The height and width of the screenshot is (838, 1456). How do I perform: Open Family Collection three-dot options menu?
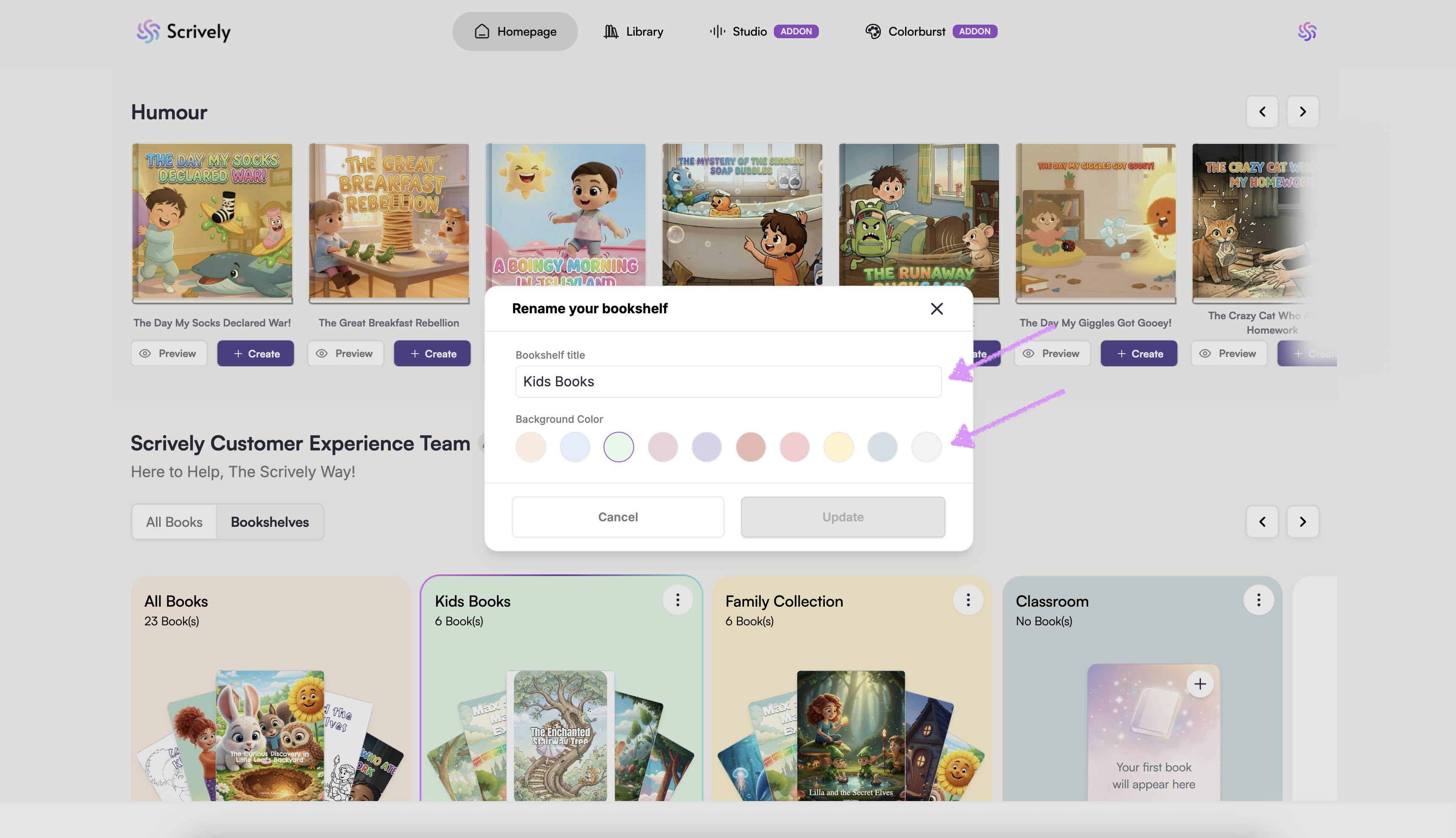click(968, 600)
